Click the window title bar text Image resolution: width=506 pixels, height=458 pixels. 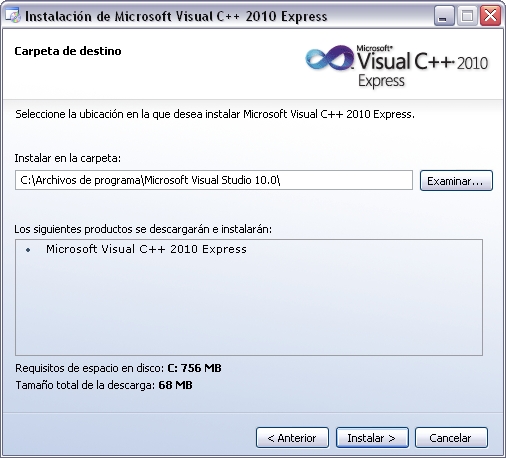point(176,16)
